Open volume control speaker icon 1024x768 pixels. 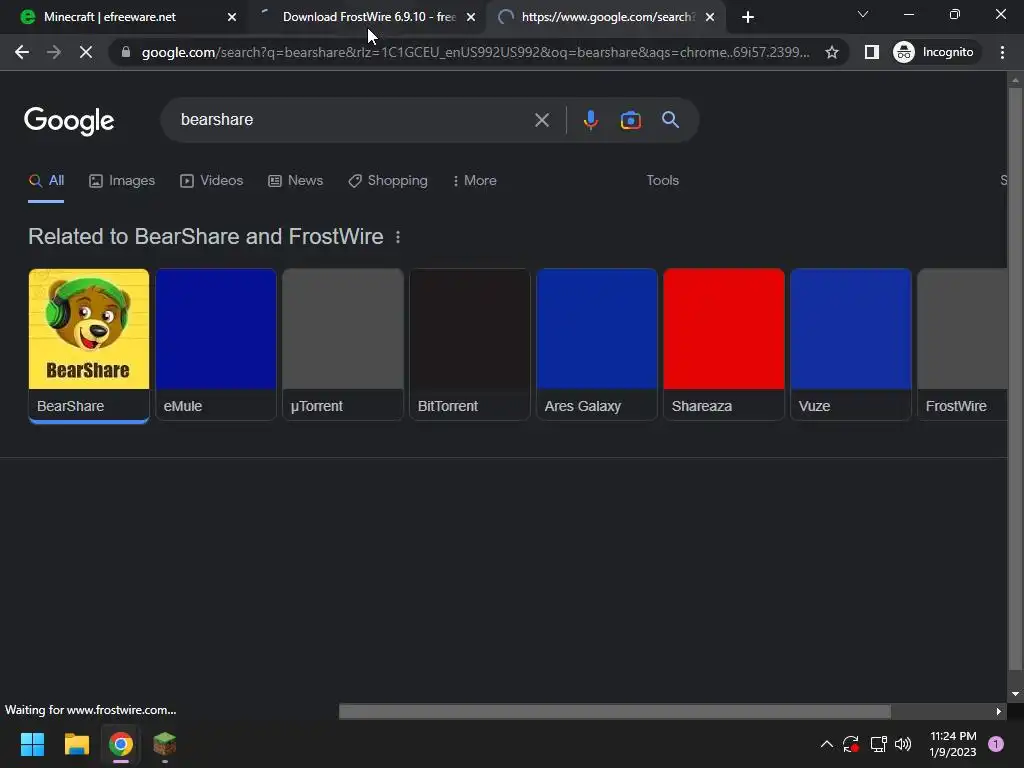tap(903, 744)
